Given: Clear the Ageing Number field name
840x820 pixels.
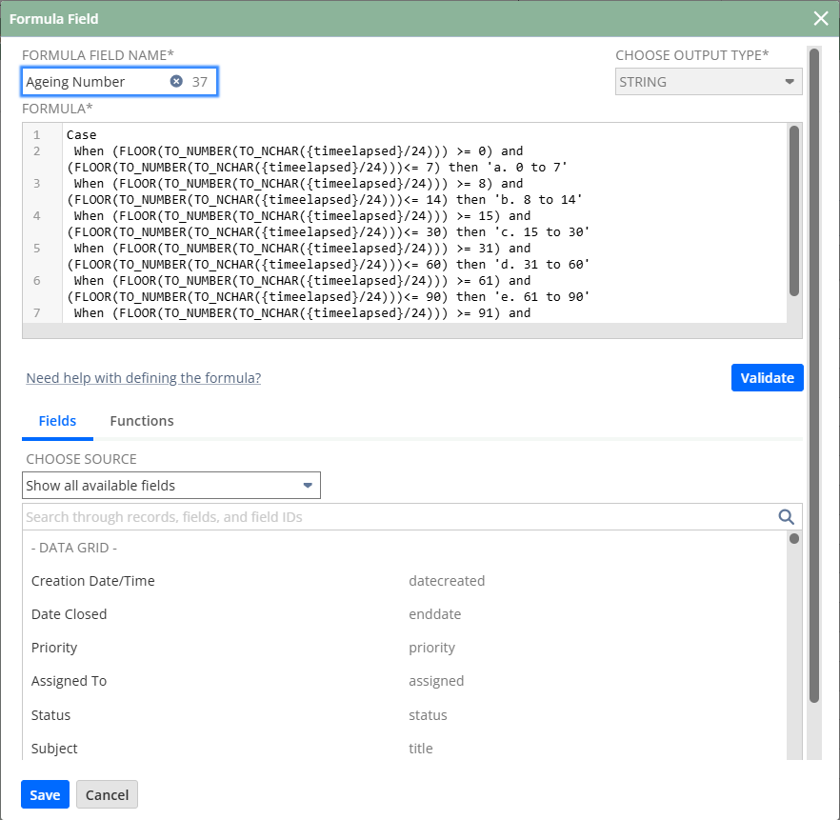Looking at the screenshot, I should coord(176,81).
